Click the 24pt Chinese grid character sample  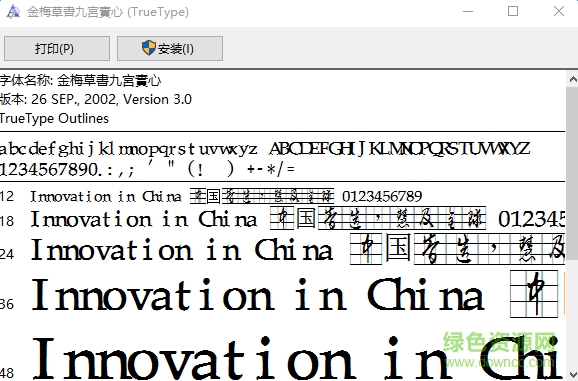pos(457,249)
